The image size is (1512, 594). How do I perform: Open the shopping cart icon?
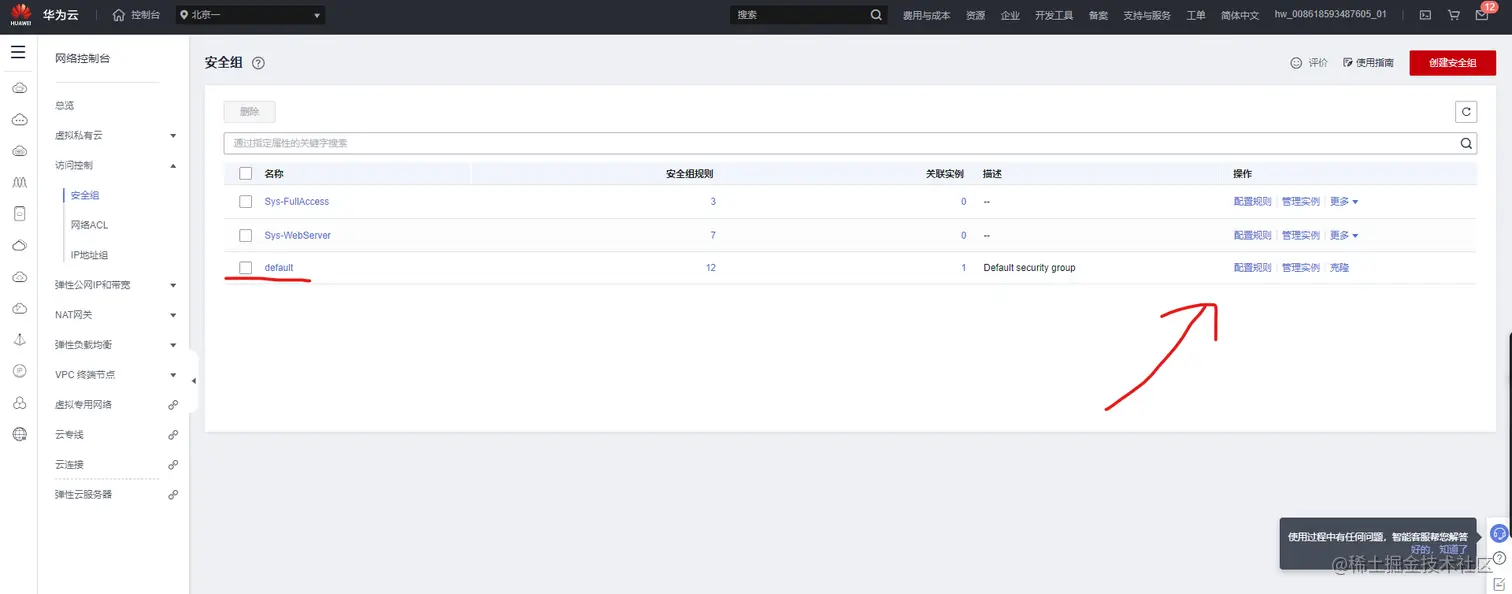[x=1453, y=15]
